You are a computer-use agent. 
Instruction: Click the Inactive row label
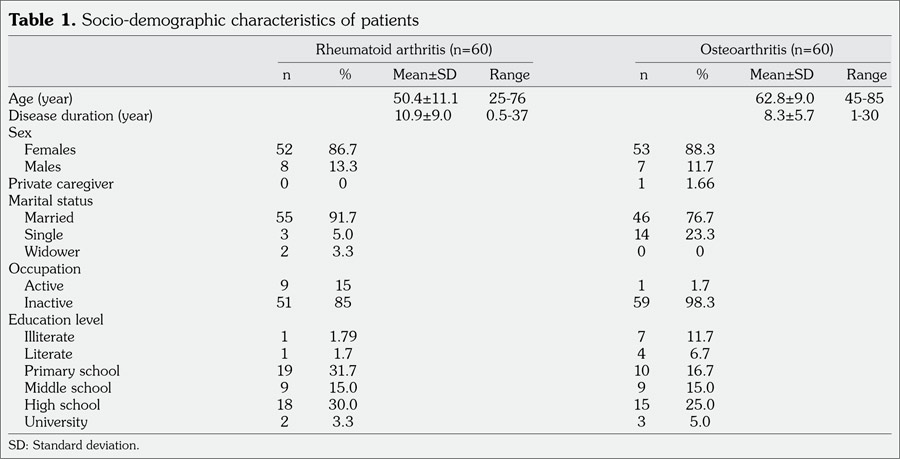tap(50, 302)
